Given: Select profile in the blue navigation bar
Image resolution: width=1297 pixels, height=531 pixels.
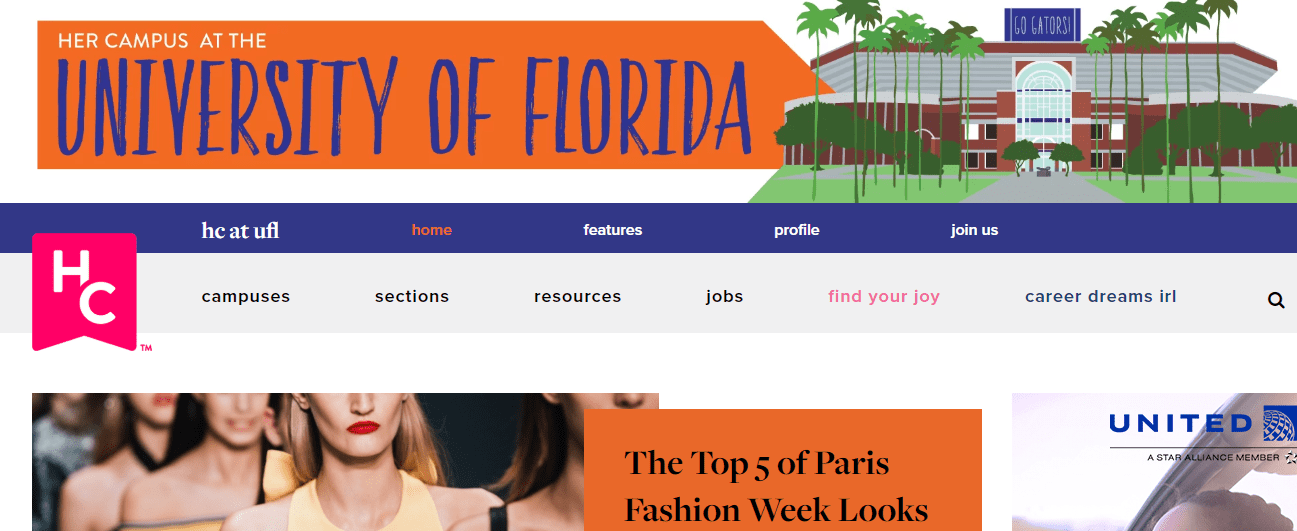Looking at the screenshot, I should [x=797, y=230].
